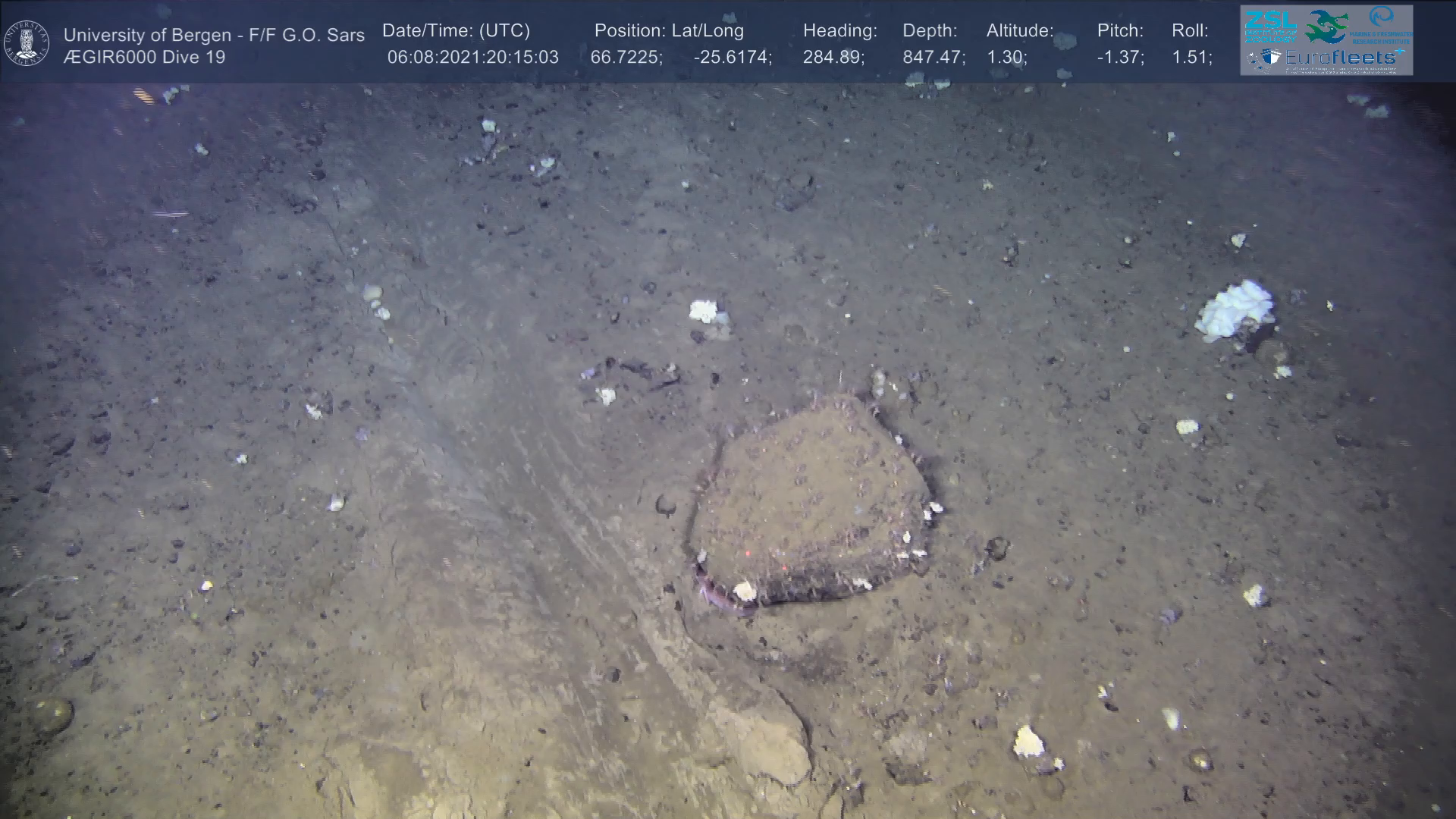Screen dimensions: 1456x819
Task: Click the Roll value 1.51
Action: (x=1191, y=58)
